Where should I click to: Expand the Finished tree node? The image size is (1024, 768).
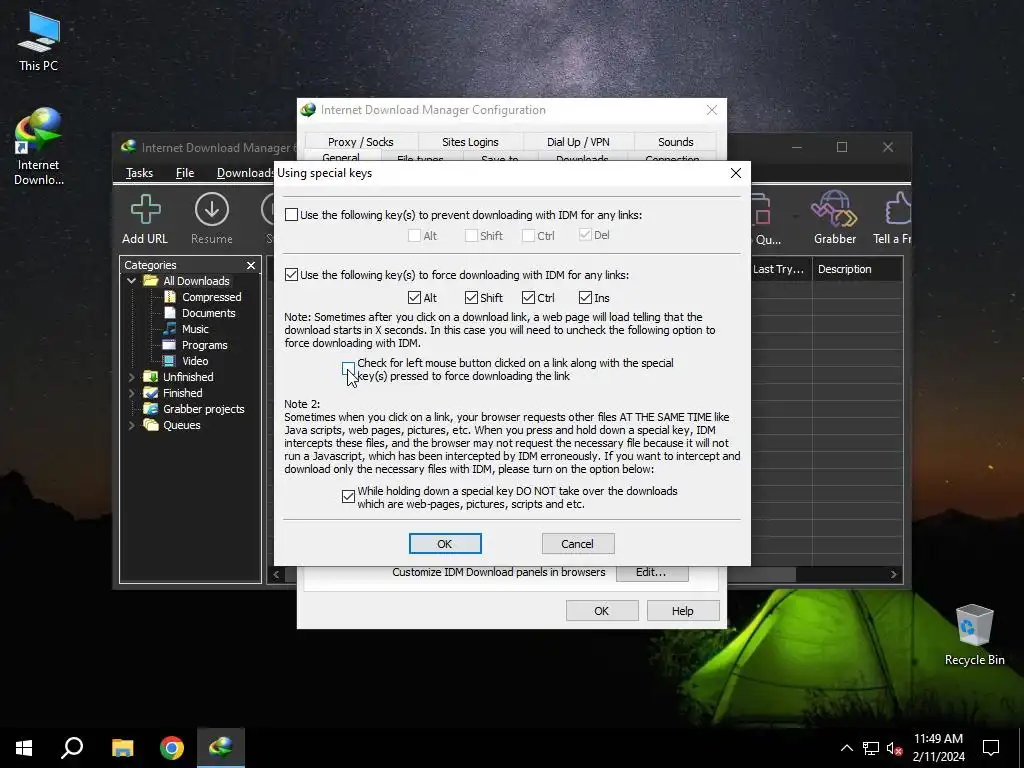point(131,392)
